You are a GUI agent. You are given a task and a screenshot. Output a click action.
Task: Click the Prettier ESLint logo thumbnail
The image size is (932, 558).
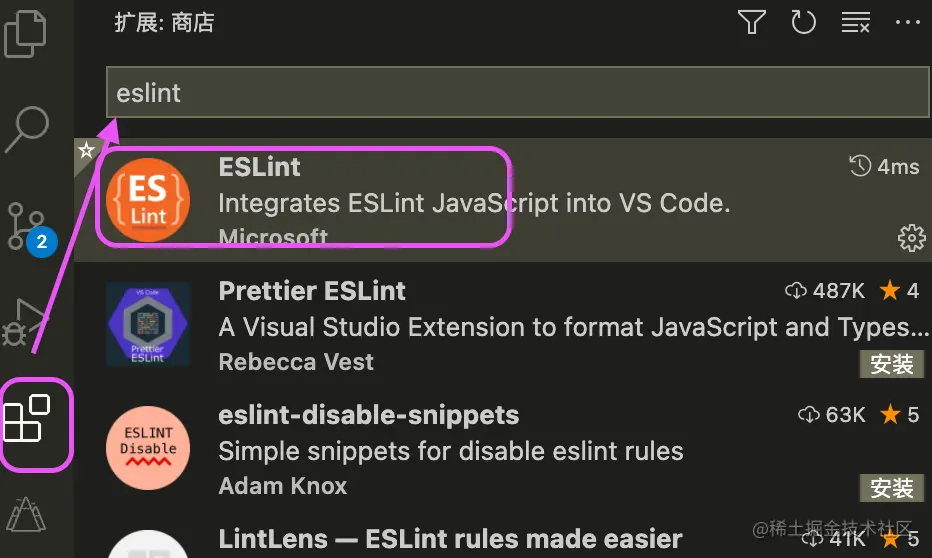pos(148,324)
